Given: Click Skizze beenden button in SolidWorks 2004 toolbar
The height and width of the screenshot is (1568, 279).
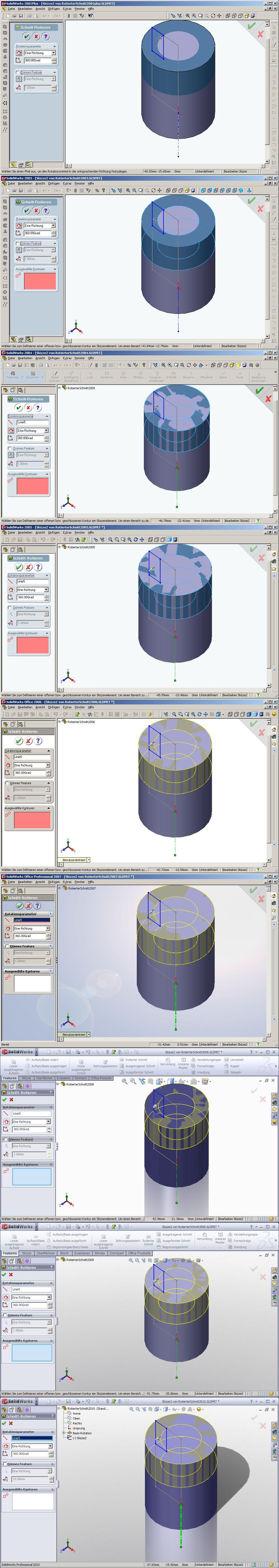Looking at the screenshot, I should [55, 377].
